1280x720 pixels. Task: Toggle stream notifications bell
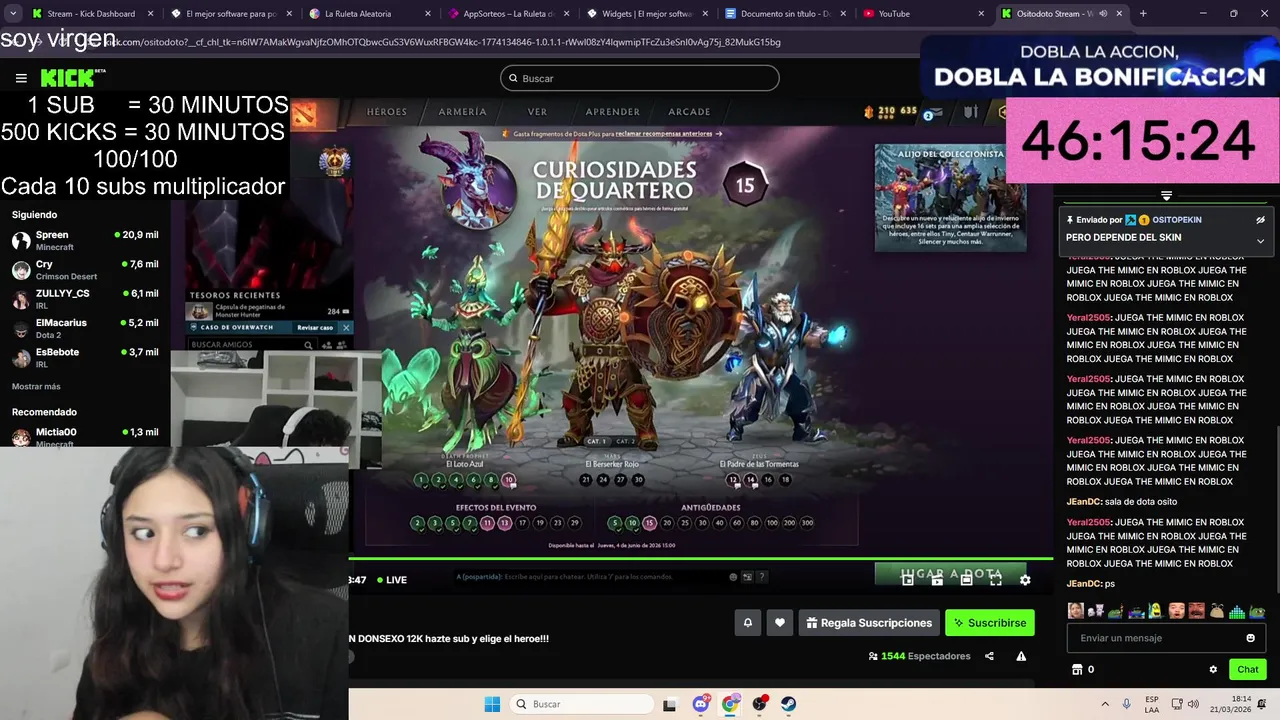point(747,623)
